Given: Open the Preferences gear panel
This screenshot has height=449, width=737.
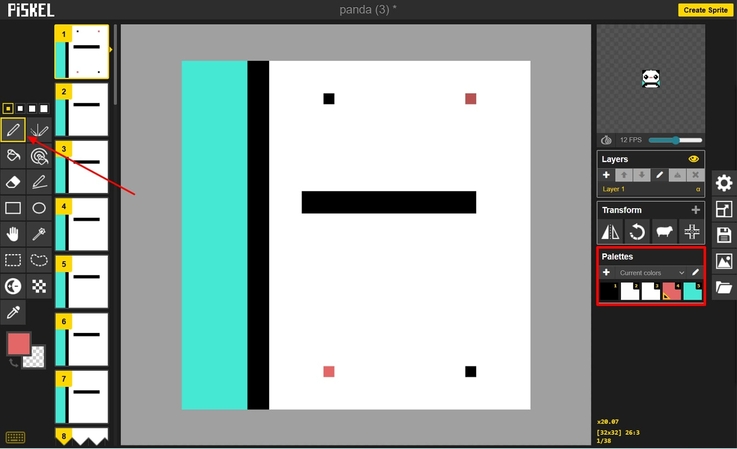Looking at the screenshot, I should pos(724,183).
